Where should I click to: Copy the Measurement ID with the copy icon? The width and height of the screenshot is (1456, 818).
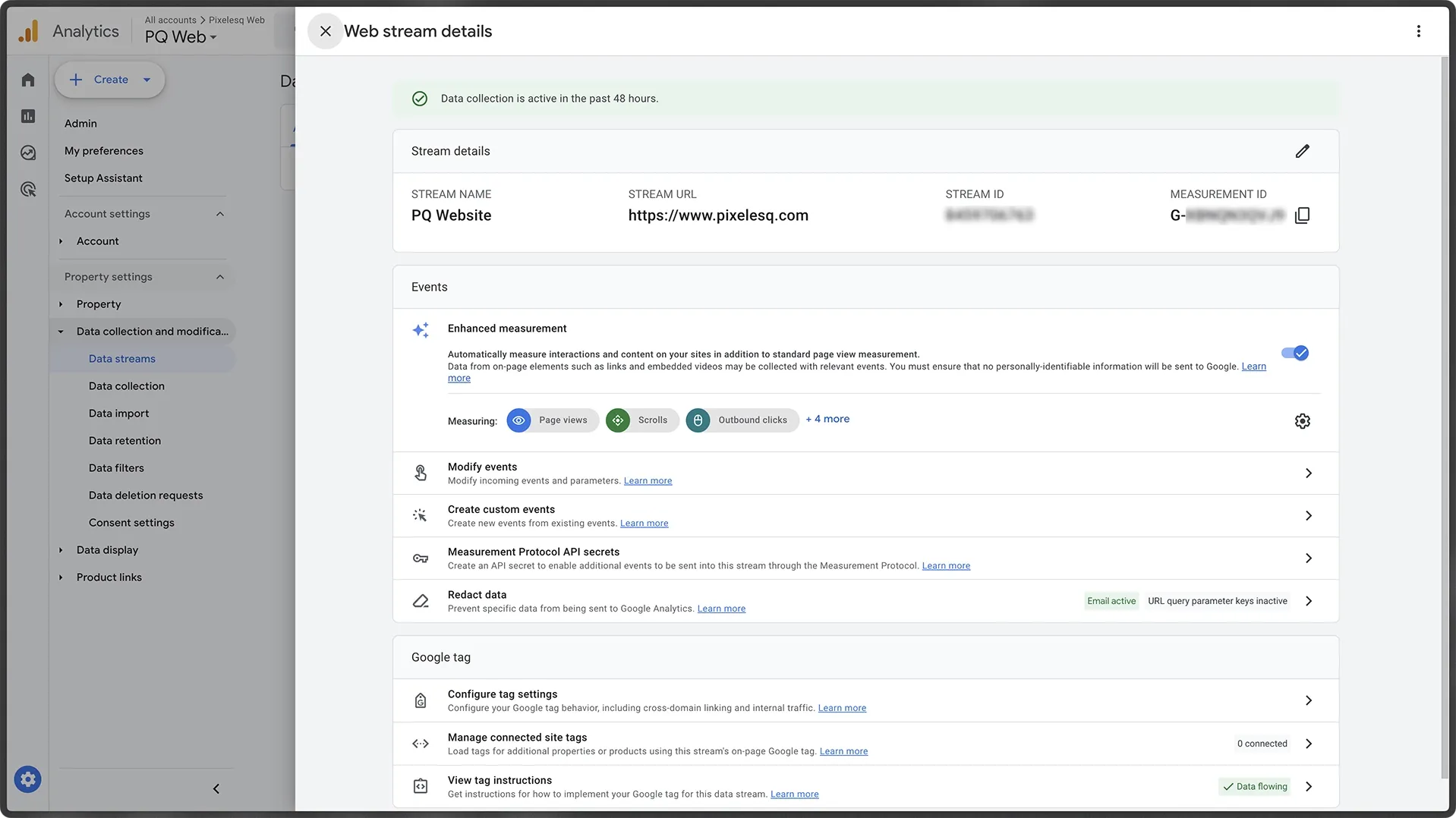1302,216
